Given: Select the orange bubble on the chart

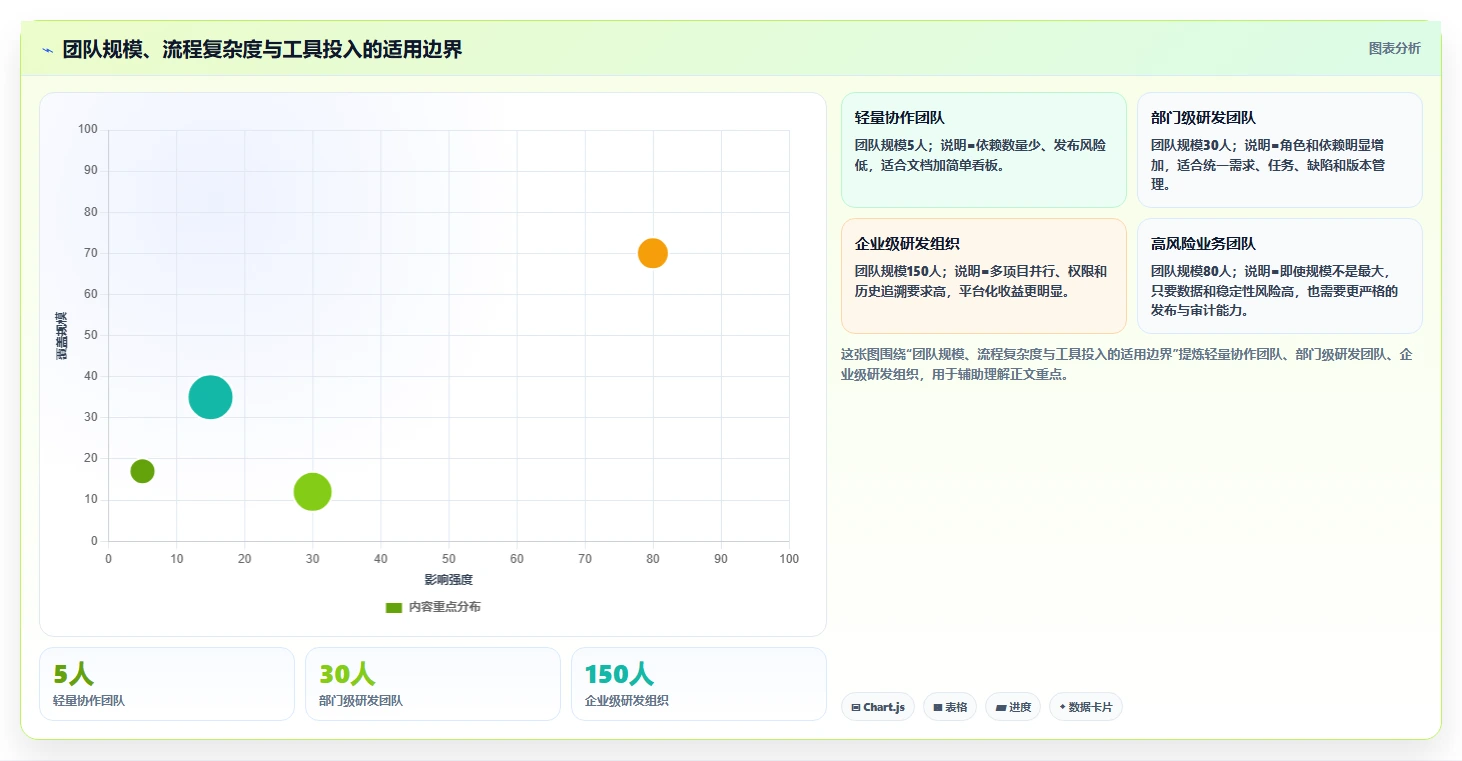Looking at the screenshot, I should [652, 253].
